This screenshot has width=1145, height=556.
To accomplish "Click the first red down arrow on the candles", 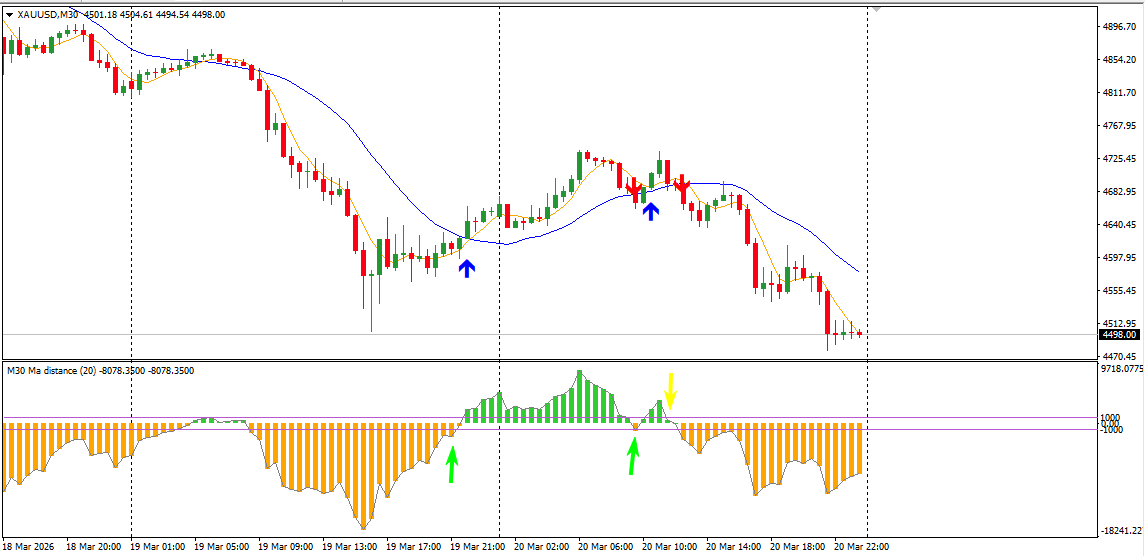I will (634, 189).
